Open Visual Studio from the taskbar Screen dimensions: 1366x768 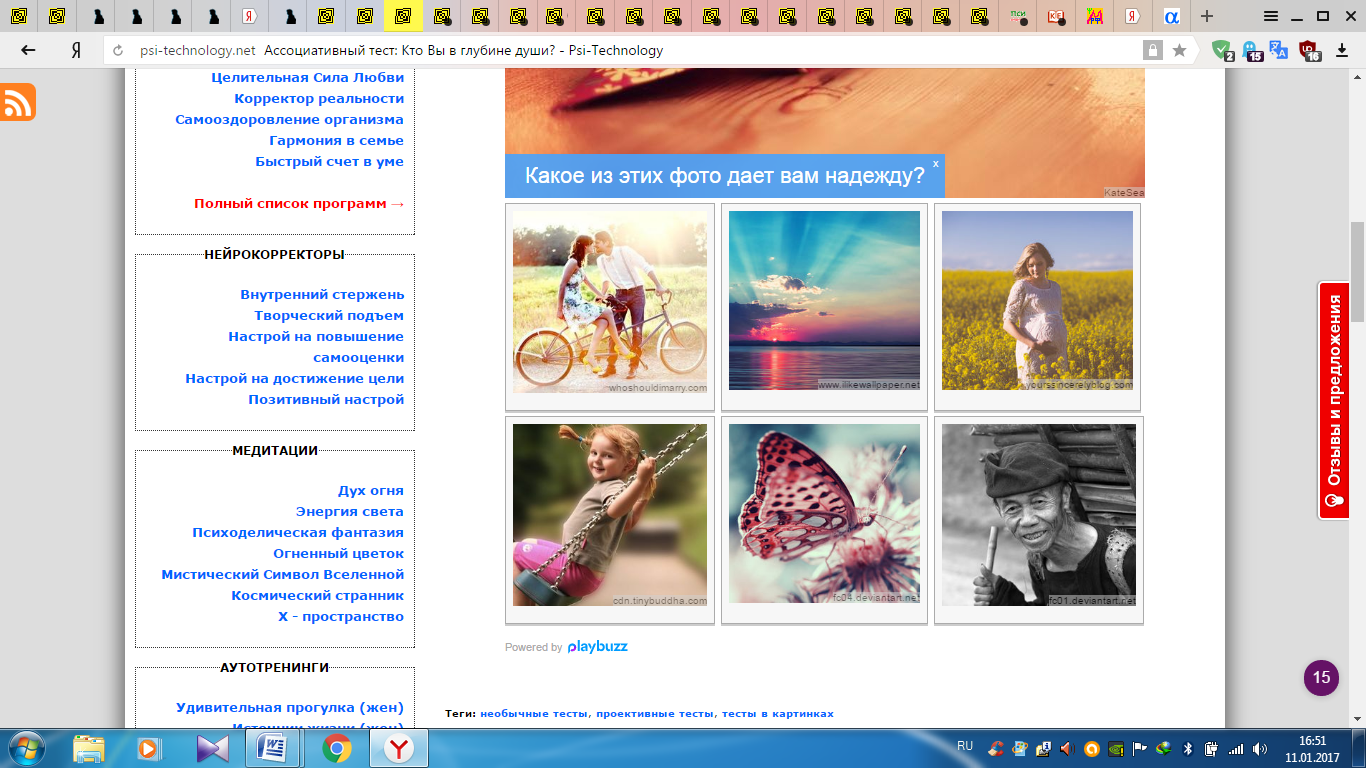click(x=212, y=748)
